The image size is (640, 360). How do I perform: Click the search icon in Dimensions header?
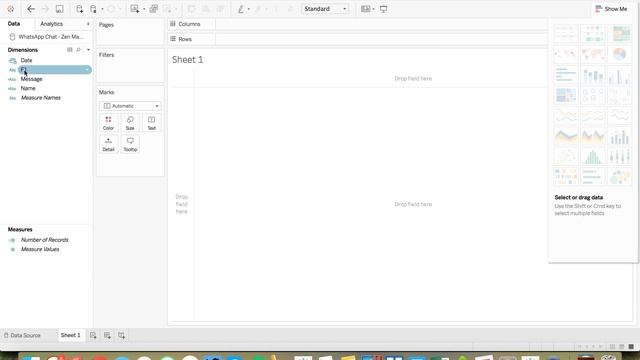pyautogui.click(x=78, y=50)
